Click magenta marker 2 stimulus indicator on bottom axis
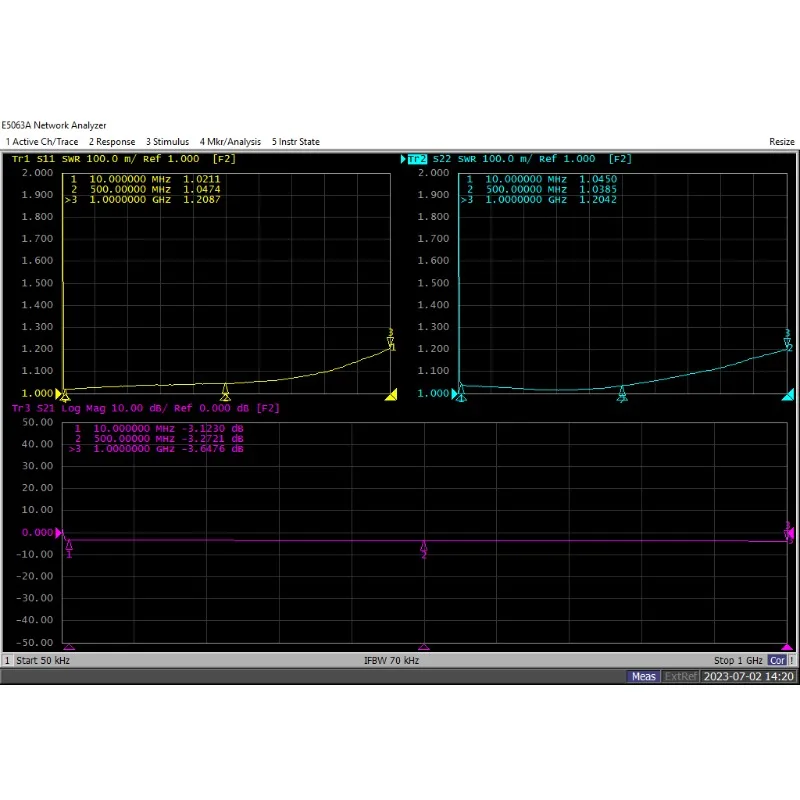The image size is (800, 800). coord(424,647)
